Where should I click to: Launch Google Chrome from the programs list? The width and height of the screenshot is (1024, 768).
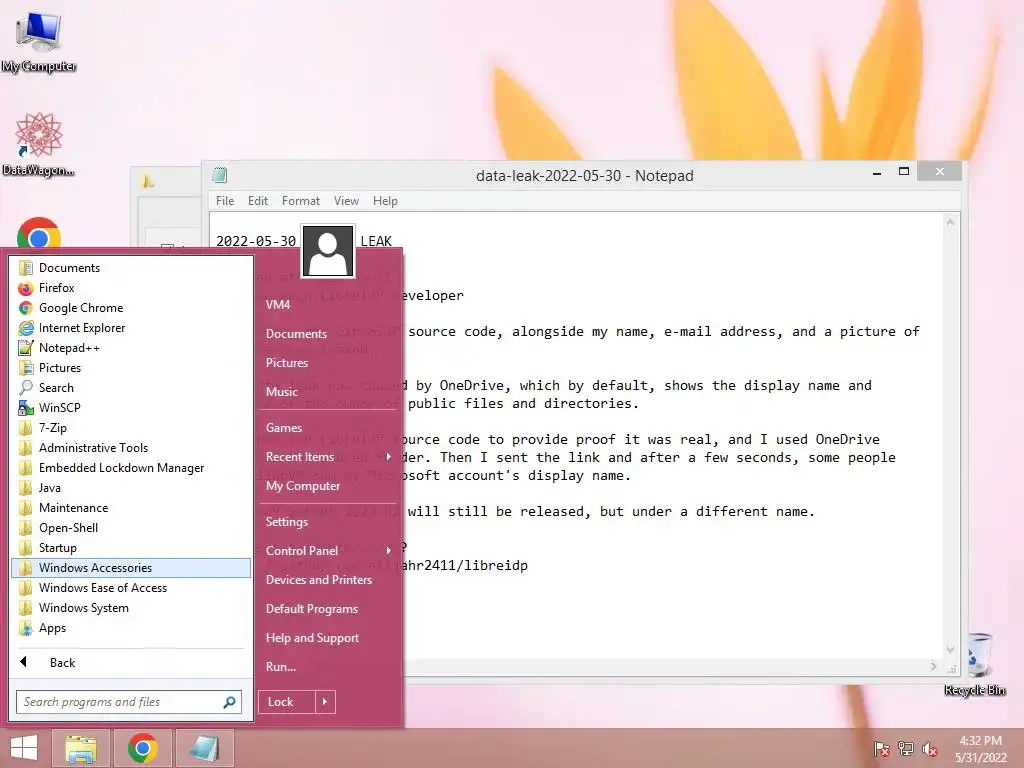tap(131, 308)
